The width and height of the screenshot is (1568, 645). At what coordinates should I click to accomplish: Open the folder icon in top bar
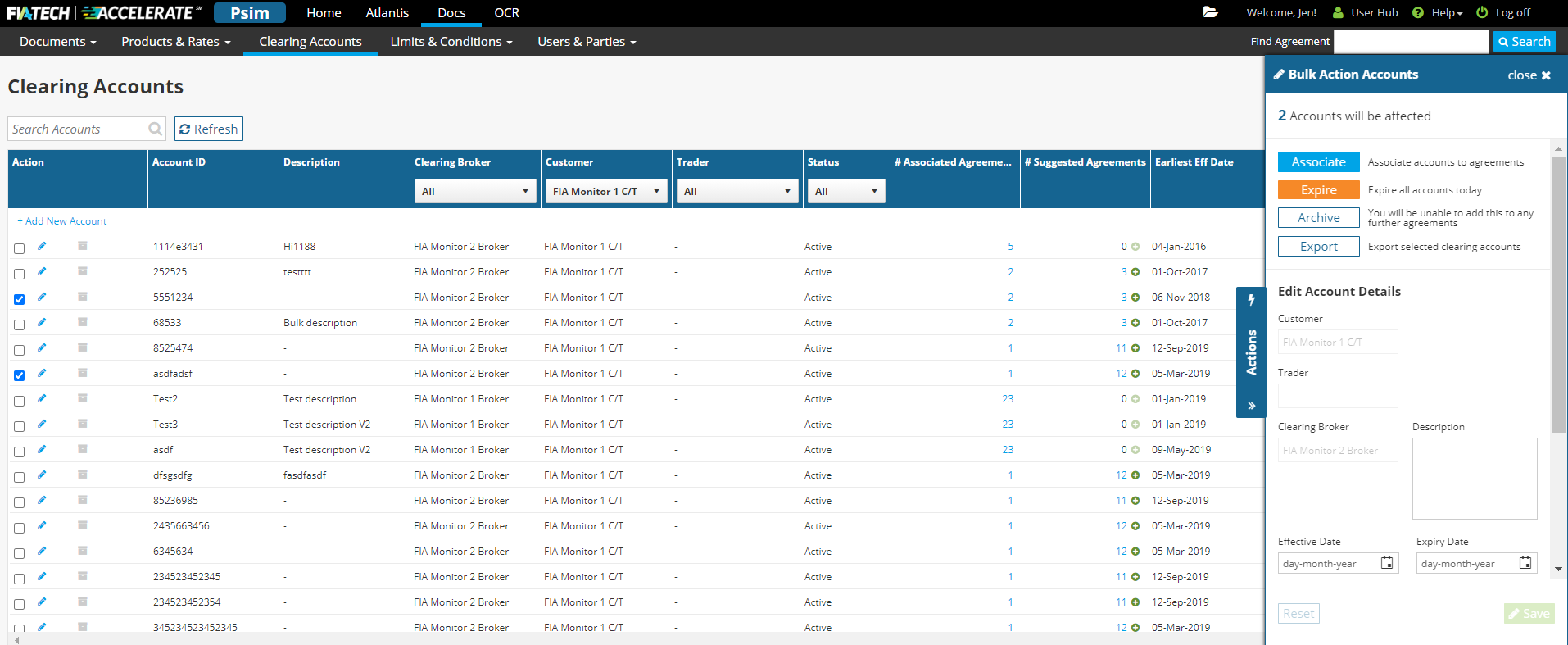point(1210,12)
